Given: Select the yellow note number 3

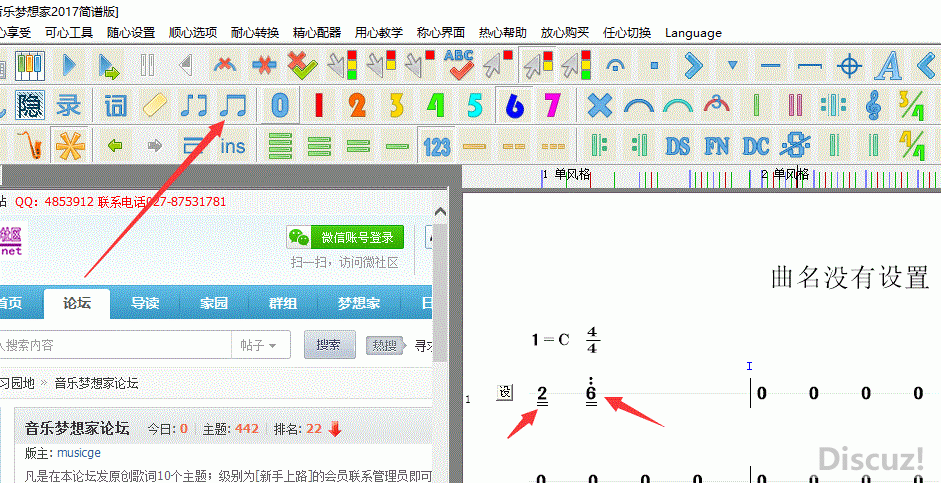Looking at the screenshot, I should pyautogui.click(x=397, y=106).
